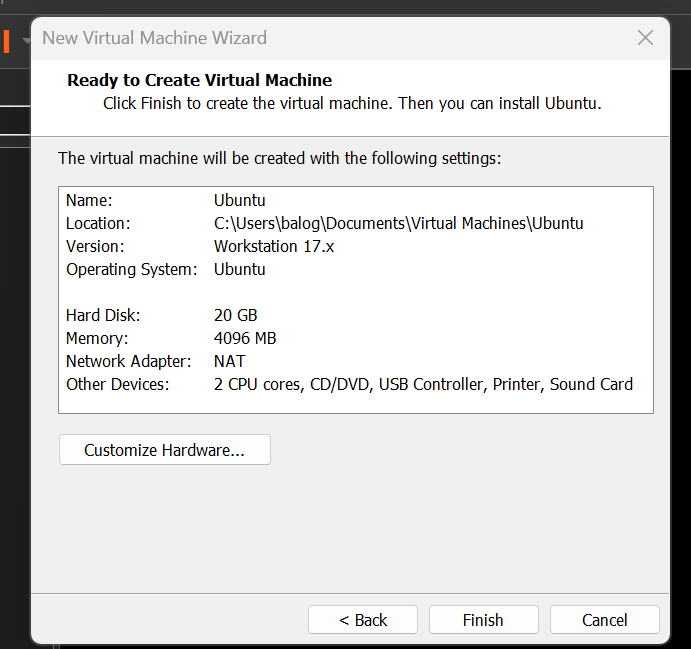The height and width of the screenshot is (649, 691).
Task: Click the Name label in settings list
Action: (89, 200)
